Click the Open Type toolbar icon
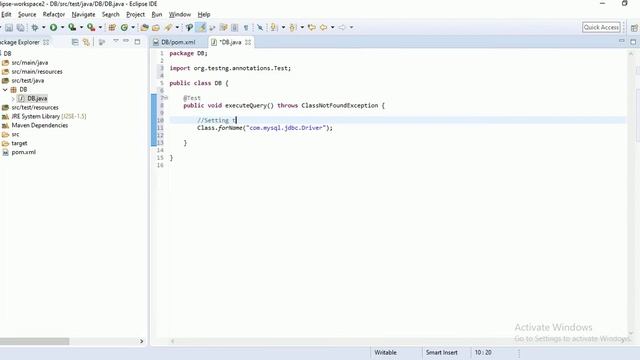 (x=144, y=27)
